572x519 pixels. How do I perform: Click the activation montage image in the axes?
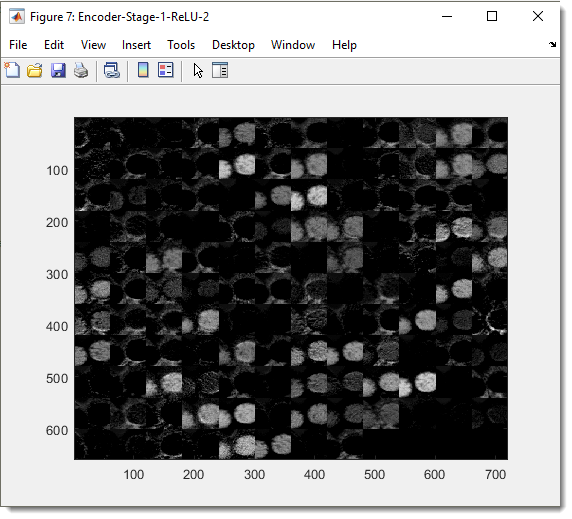tap(291, 288)
